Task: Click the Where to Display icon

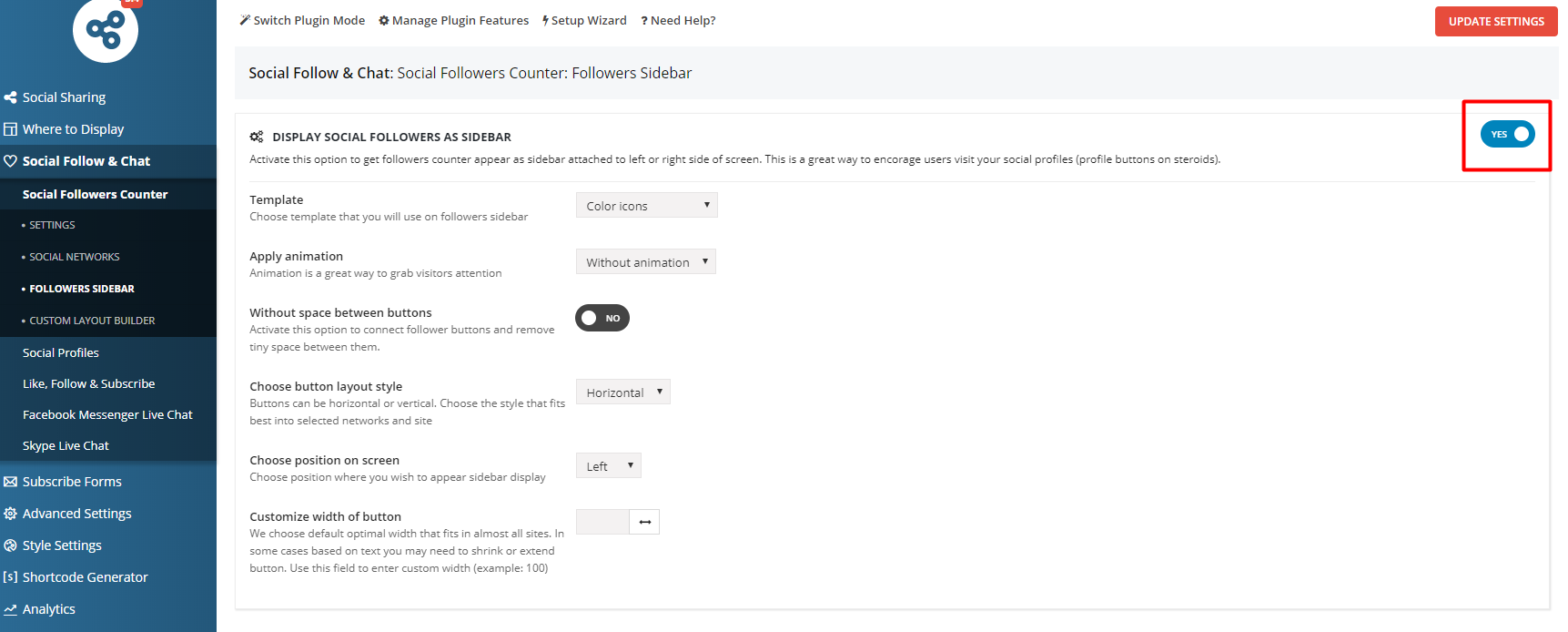Action: click(10, 129)
